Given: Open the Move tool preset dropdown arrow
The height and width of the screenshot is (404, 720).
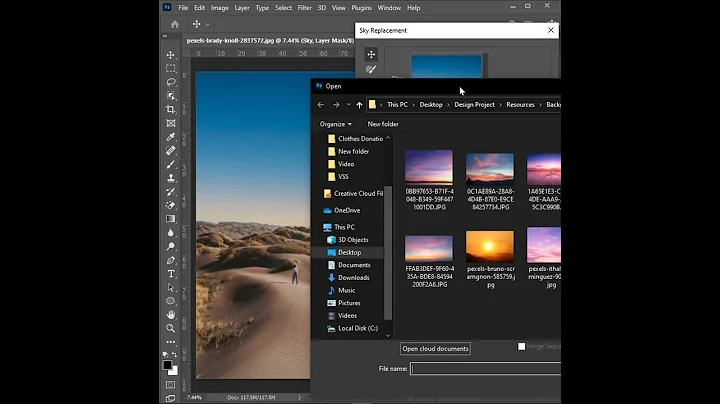Looking at the screenshot, I should point(208,24).
